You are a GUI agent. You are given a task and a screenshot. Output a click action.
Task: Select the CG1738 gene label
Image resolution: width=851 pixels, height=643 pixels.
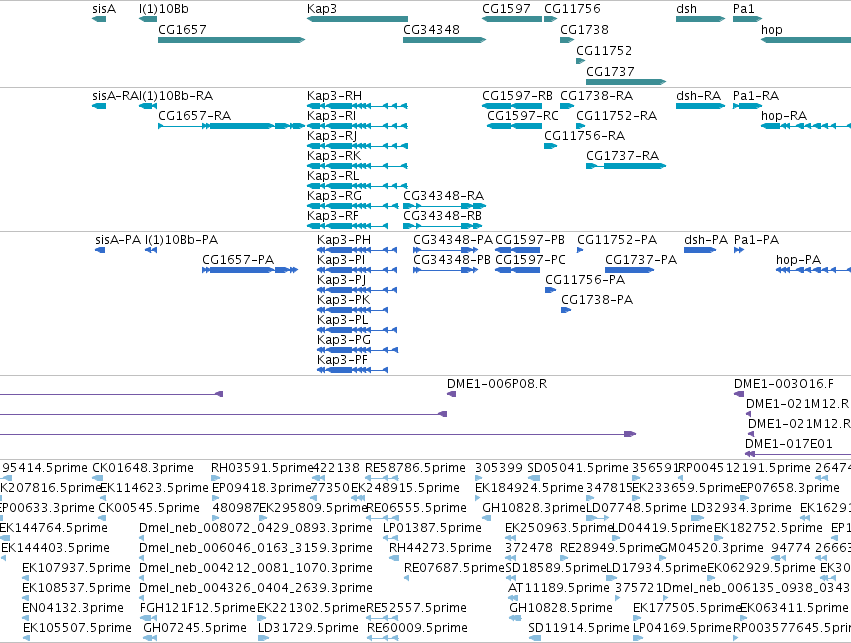[x=585, y=29]
